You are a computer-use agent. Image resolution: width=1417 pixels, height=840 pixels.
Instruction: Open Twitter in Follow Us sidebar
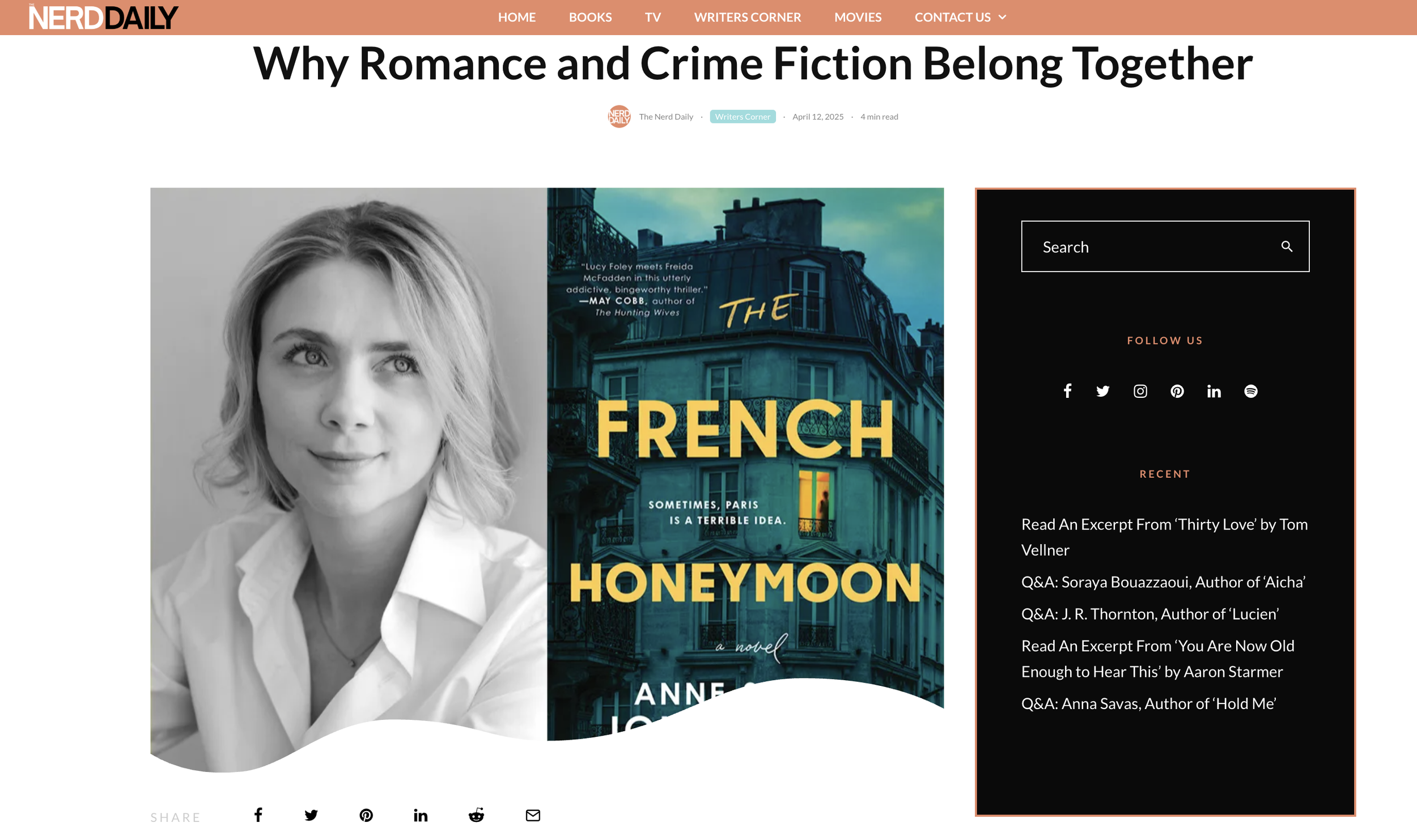click(x=1102, y=391)
